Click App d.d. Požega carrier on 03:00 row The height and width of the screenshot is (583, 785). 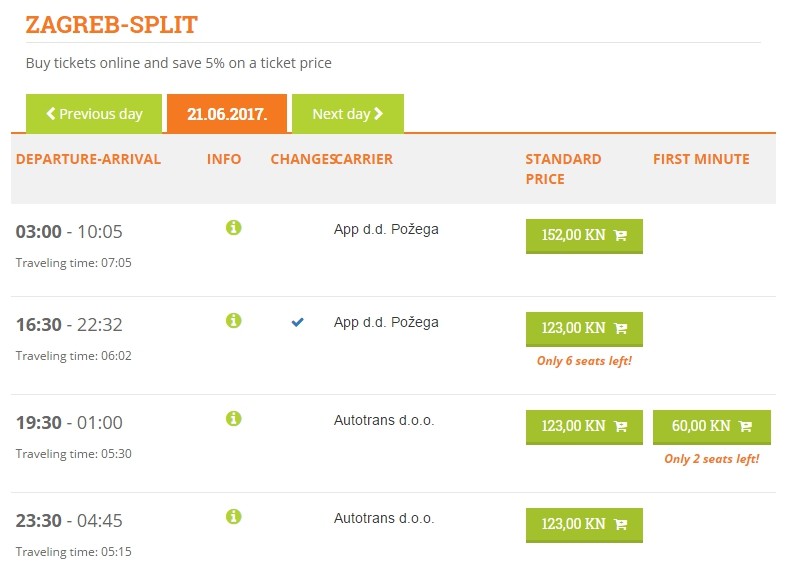click(386, 229)
